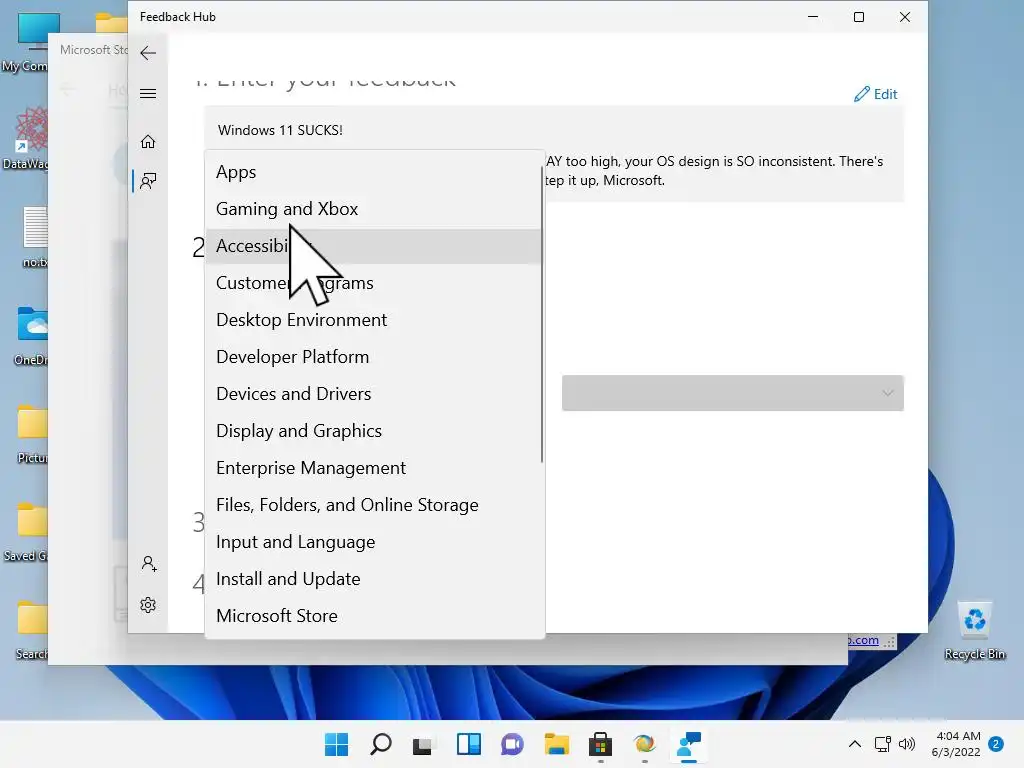Select the Searches folder on desktop

(31, 630)
